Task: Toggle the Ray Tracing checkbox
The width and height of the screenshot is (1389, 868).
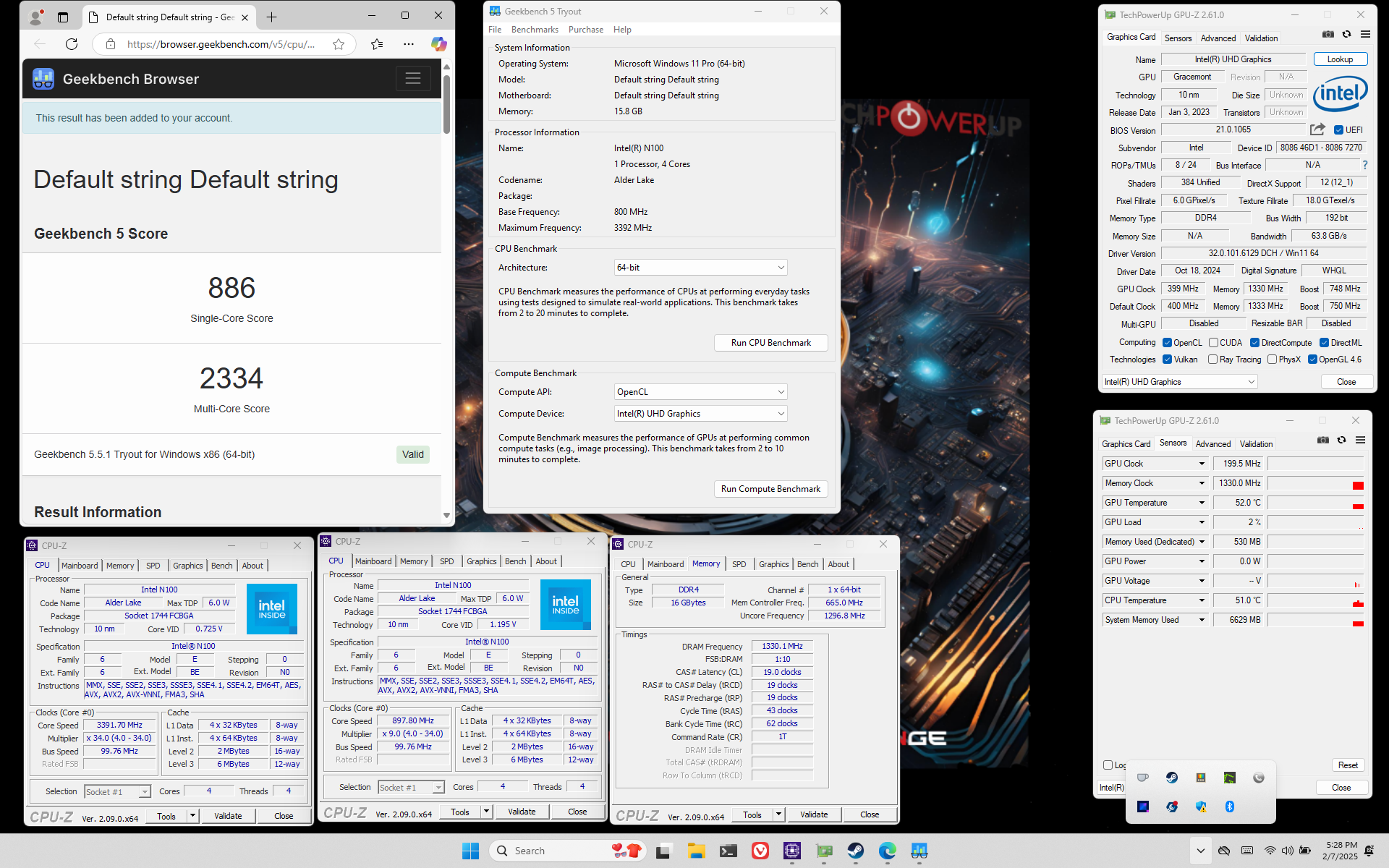Action: click(1212, 359)
